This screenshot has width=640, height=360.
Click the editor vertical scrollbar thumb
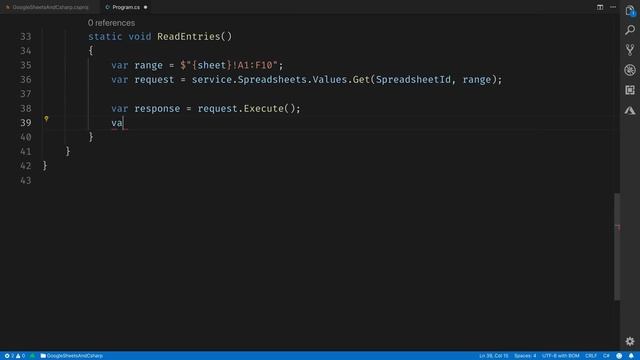click(617, 247)
